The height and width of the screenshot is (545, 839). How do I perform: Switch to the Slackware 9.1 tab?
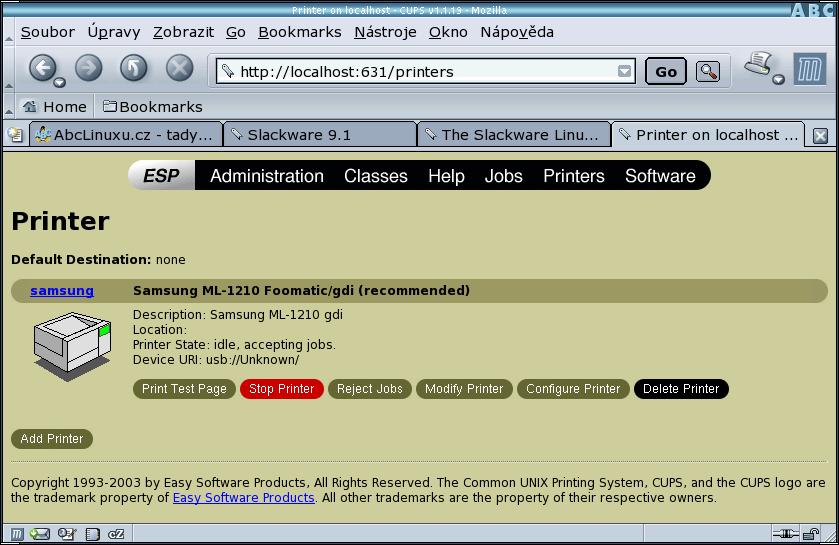[x=320, y=135]
